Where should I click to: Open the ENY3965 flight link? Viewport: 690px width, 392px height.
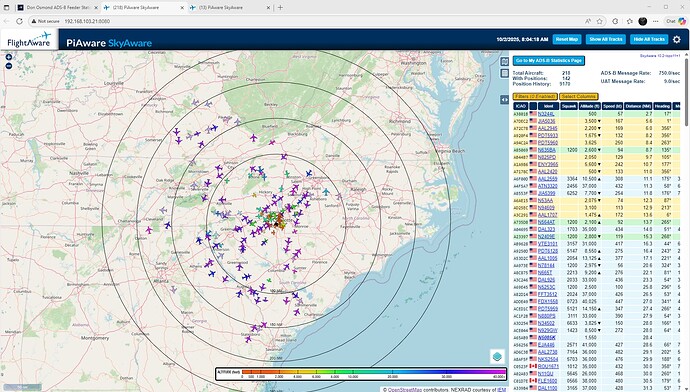click(x=548, y=164)
